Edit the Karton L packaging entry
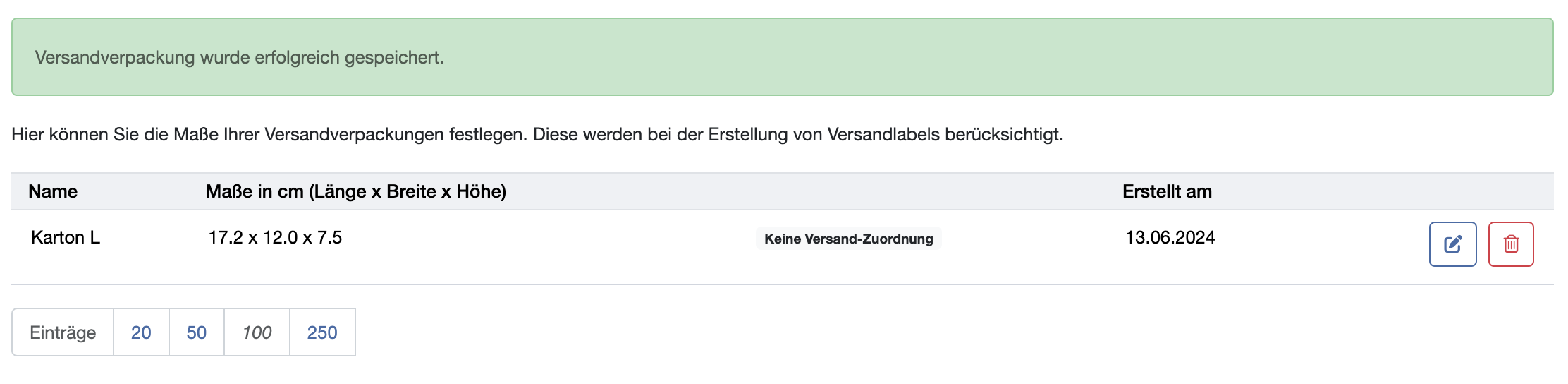This screenshot has width=1568, height=384. coord(1452,244)
